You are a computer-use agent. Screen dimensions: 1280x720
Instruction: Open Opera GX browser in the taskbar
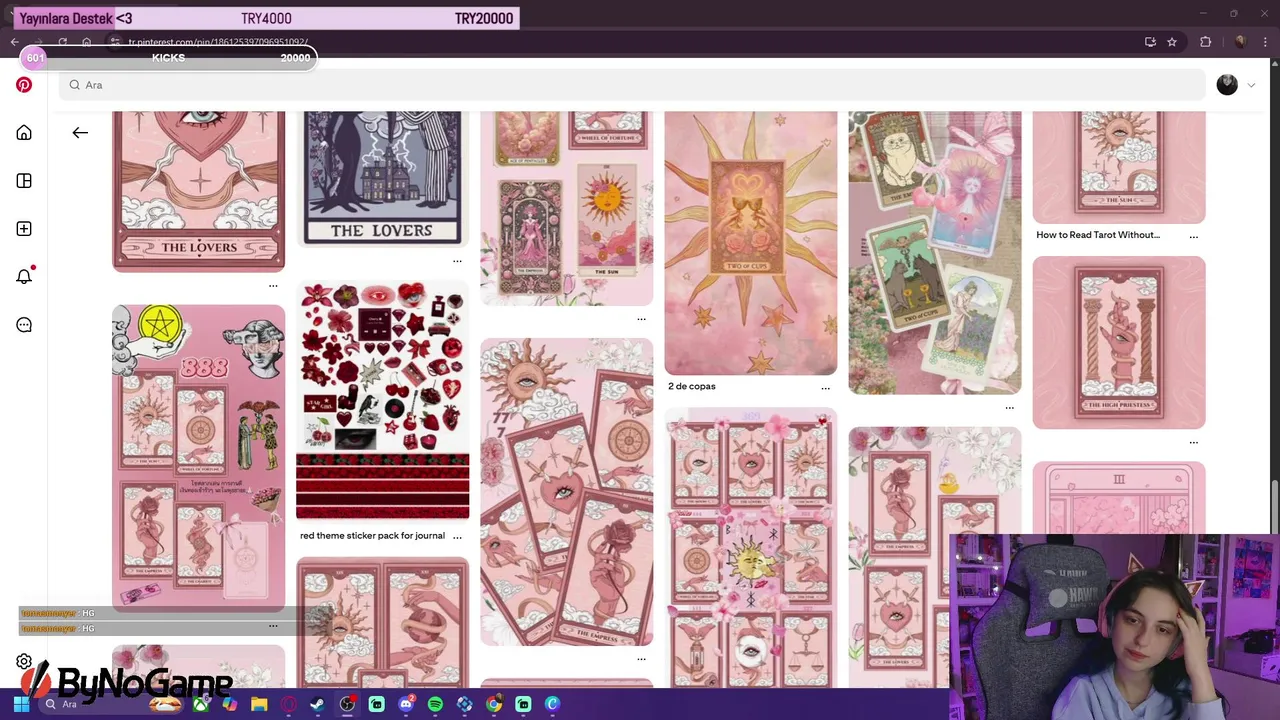pos(289,704)
